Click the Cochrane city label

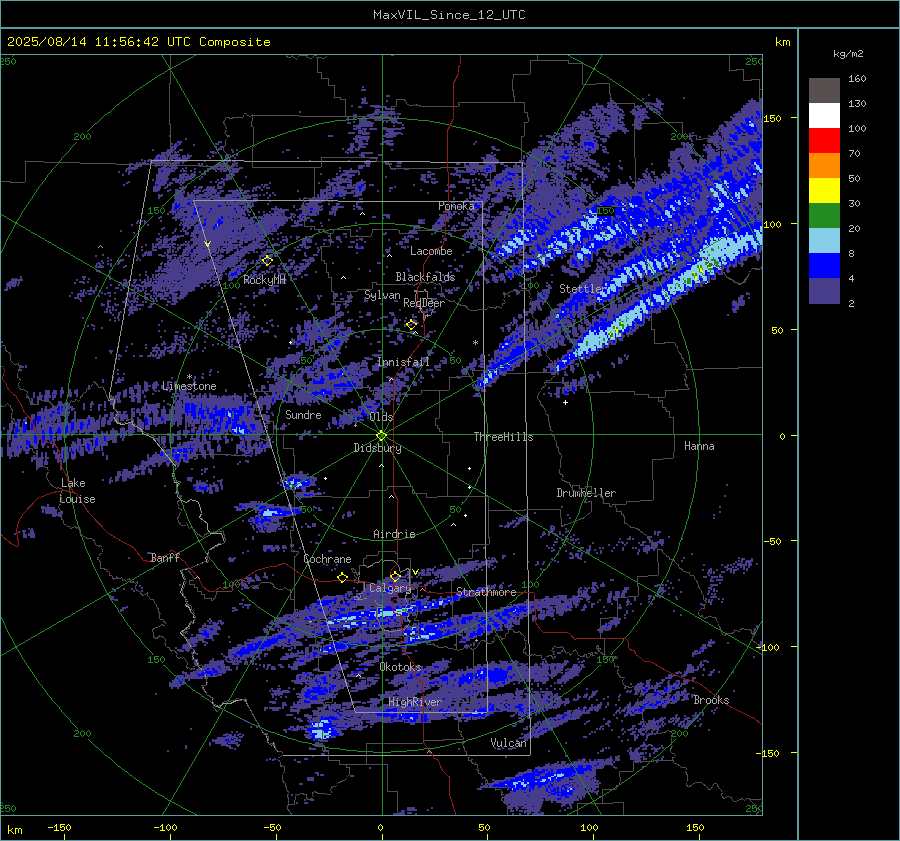327,559
